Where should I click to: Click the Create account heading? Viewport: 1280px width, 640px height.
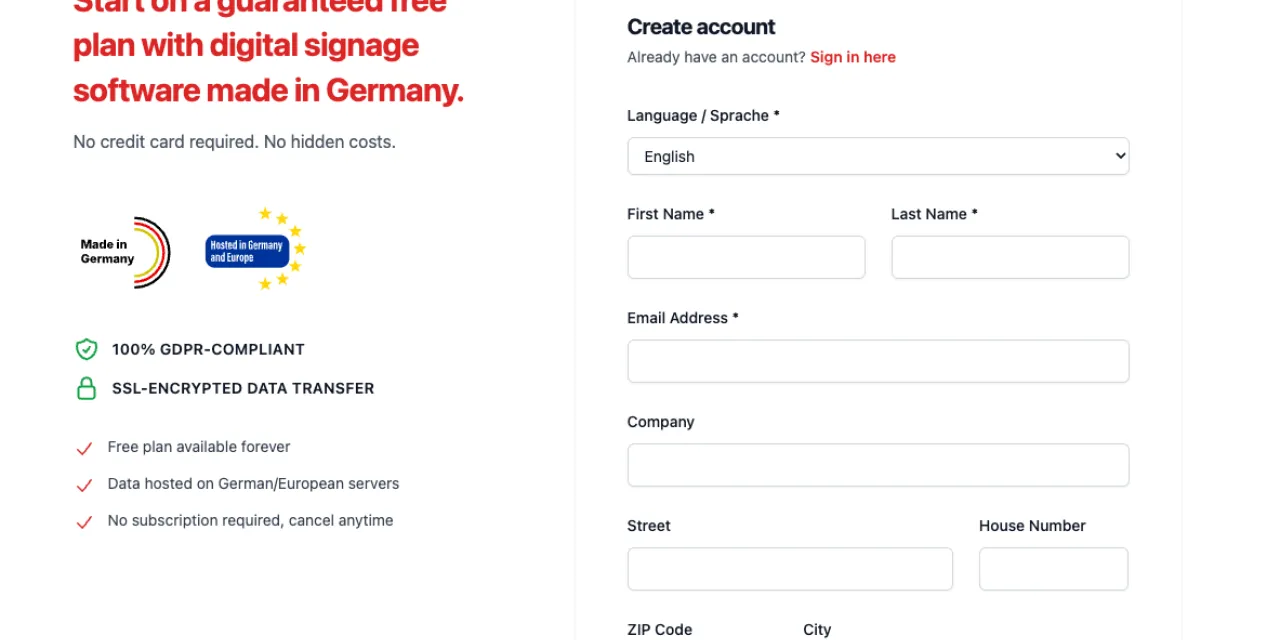click(x=701, y=27)
